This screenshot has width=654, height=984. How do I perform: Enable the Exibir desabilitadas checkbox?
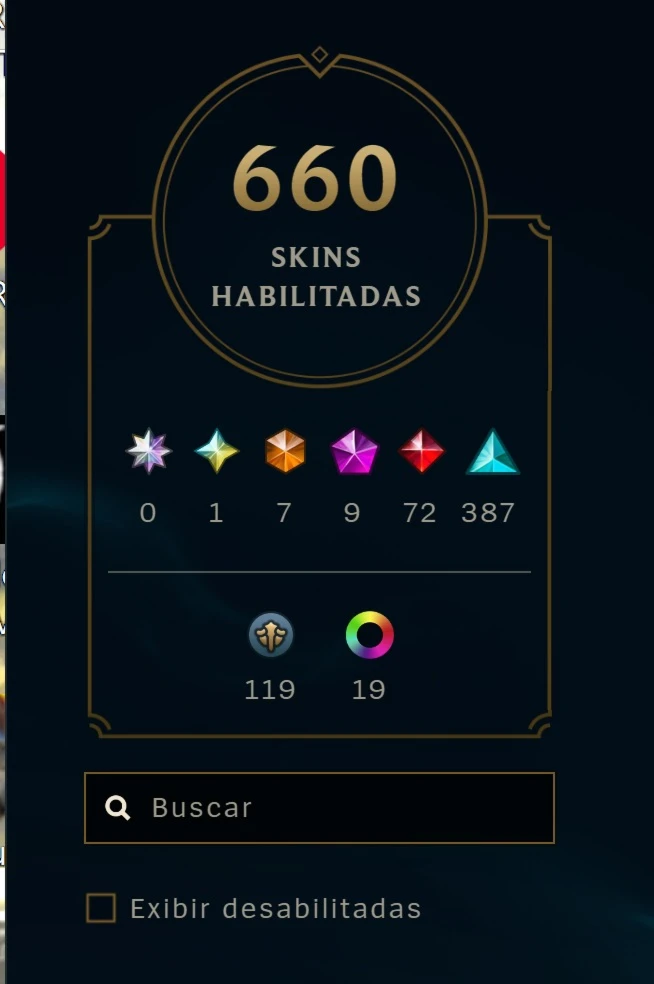tap(101, 908)
